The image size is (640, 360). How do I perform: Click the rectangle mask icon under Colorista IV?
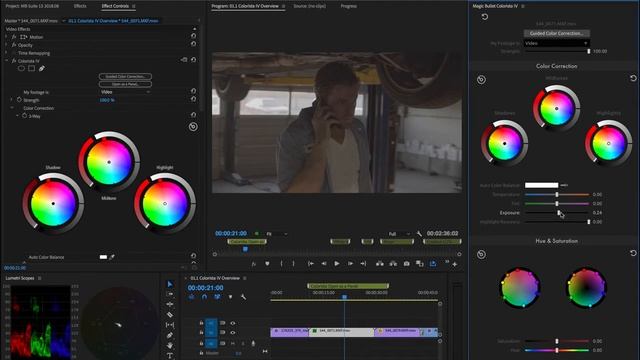point(31,69)
